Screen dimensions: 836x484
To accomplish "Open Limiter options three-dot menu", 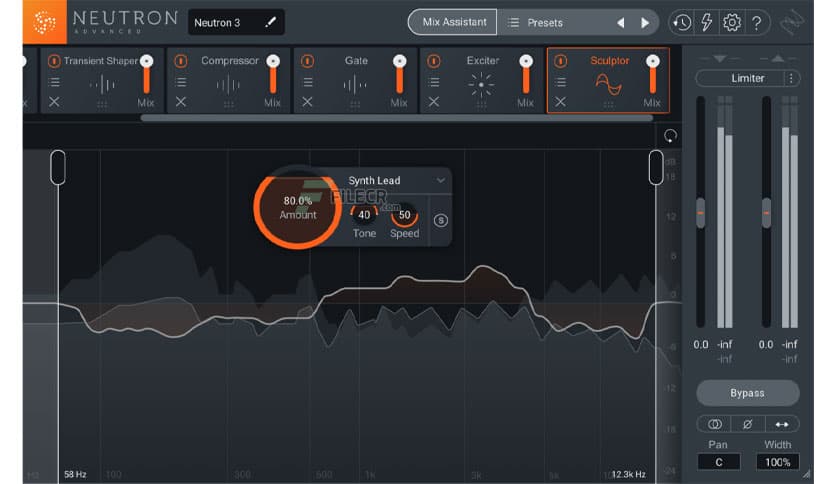I will (791, 78).
